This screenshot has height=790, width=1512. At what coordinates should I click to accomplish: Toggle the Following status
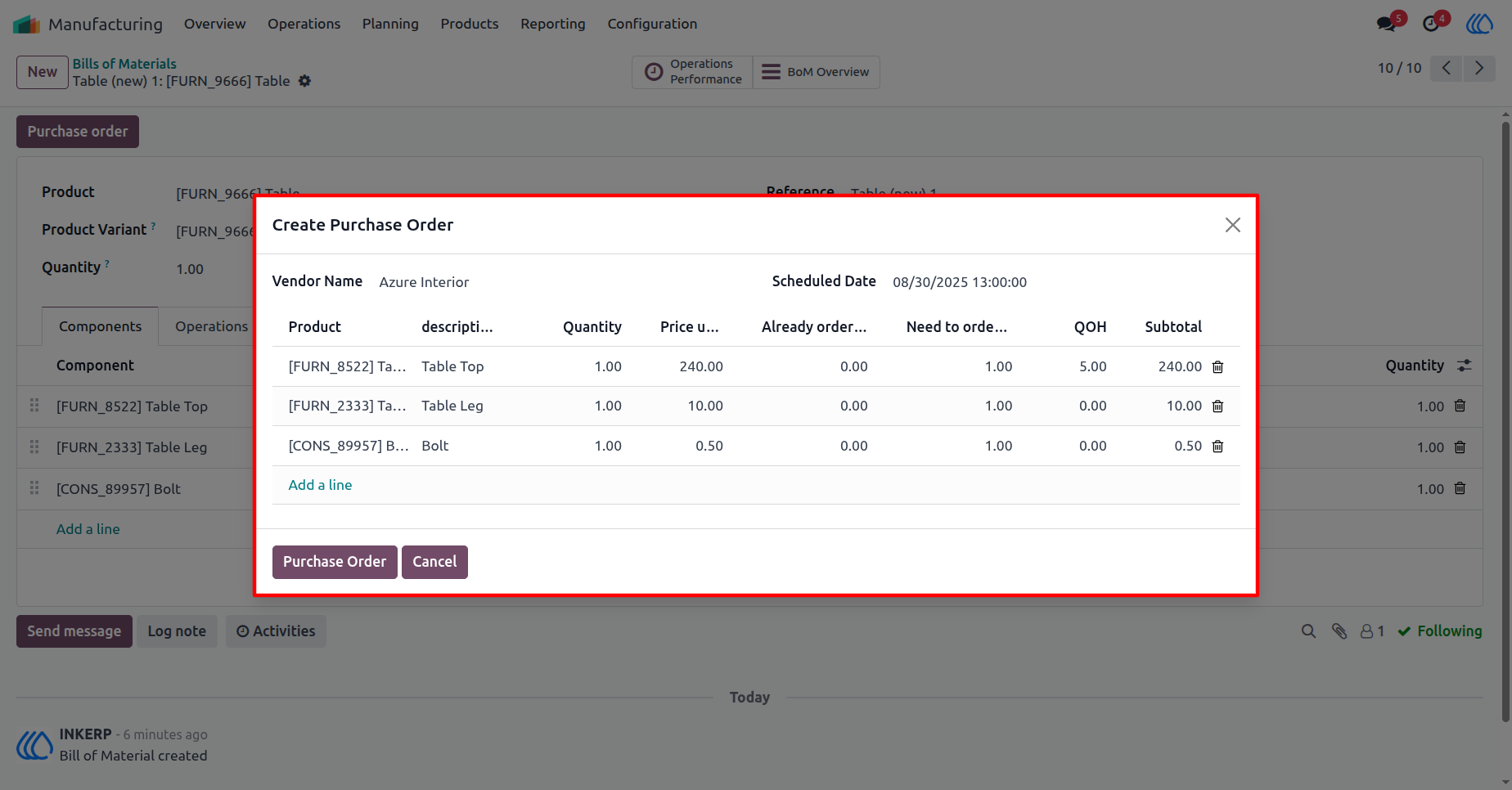point(1440,631)
